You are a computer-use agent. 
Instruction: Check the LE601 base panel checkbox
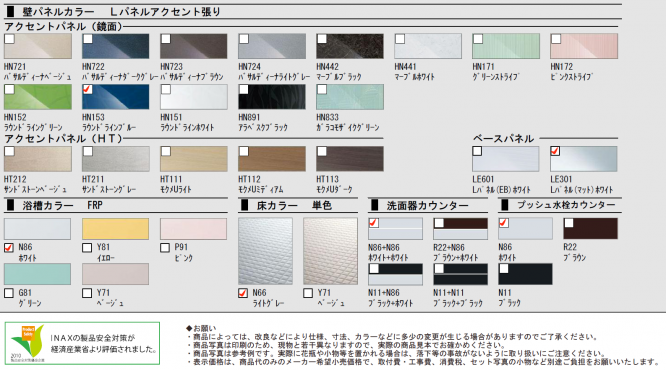coord(477,151)
